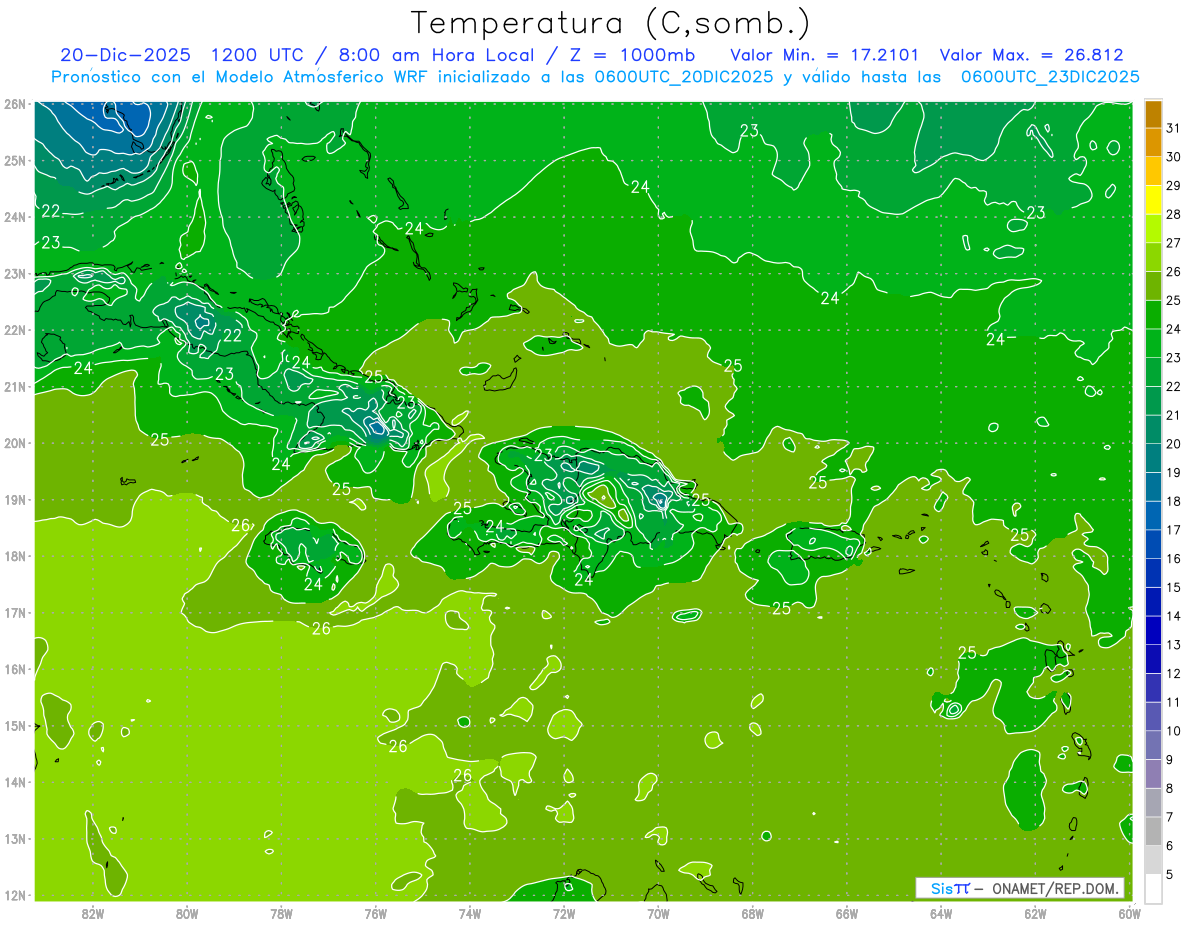
Task: Click the colorbar label "17"
Action: click(1173, 530)
